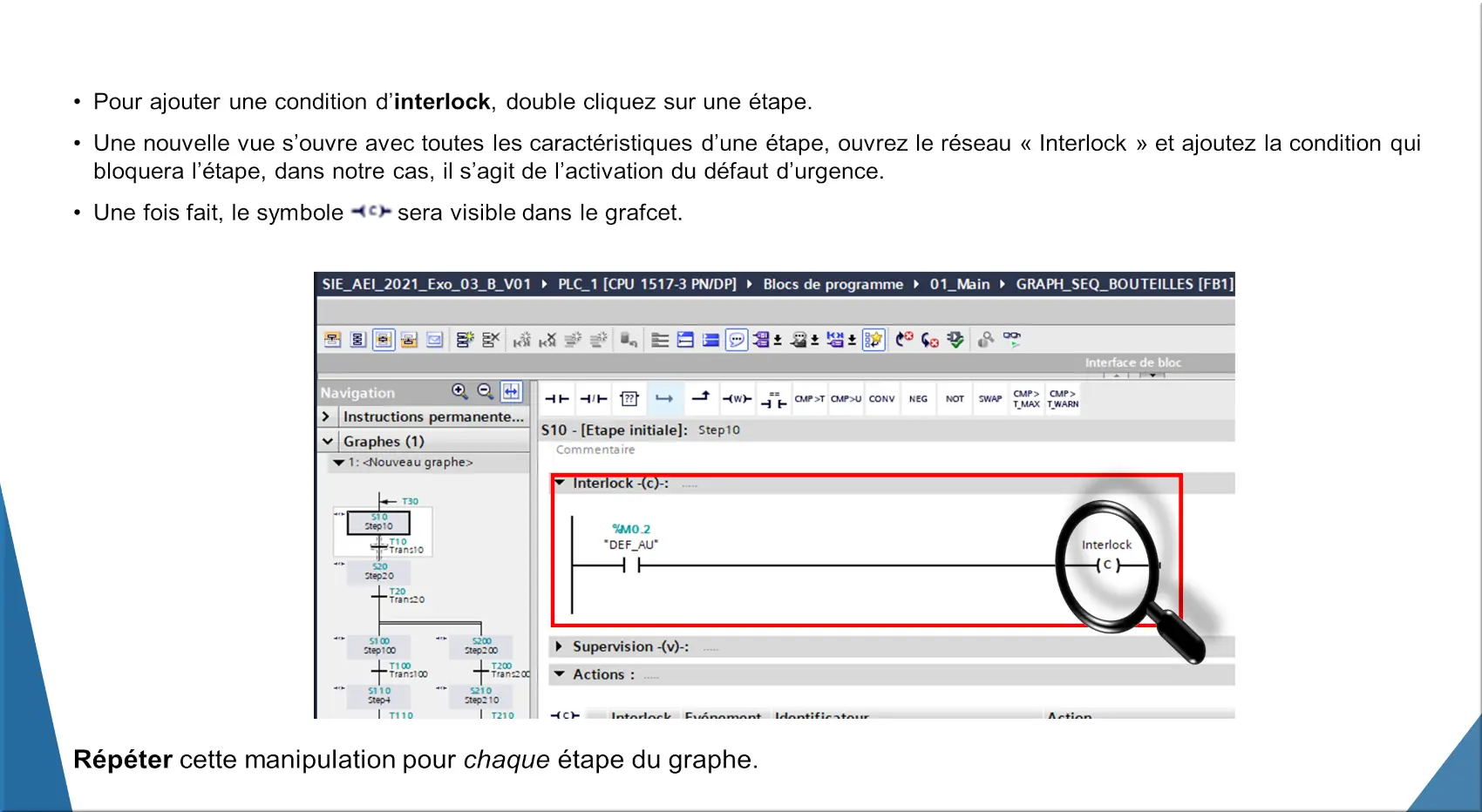Open PLC_1 [CPU 1517-3 PN/DP] breadcrumb

tap(647, 284)
